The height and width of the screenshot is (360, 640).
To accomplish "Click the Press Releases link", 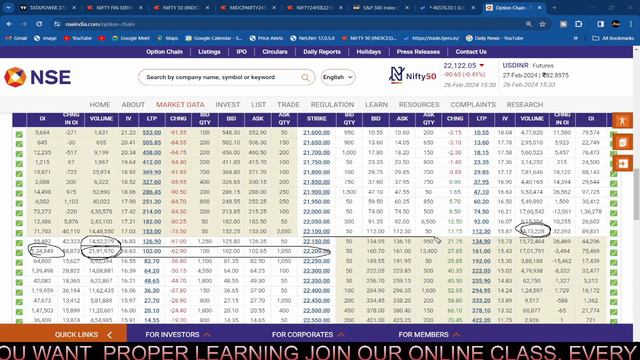I will coord(418,52).
